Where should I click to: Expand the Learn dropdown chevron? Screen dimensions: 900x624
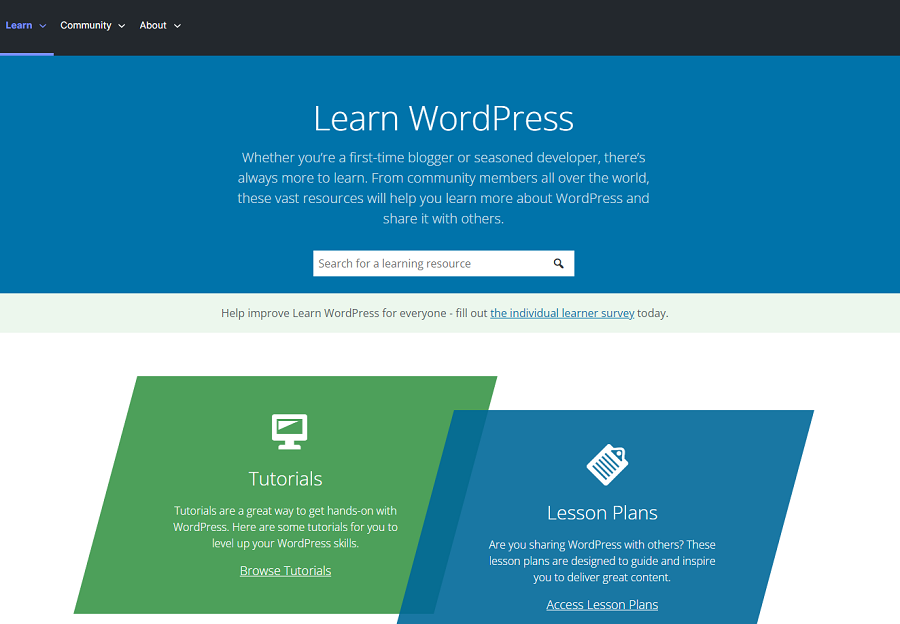(x=42, y=26)
